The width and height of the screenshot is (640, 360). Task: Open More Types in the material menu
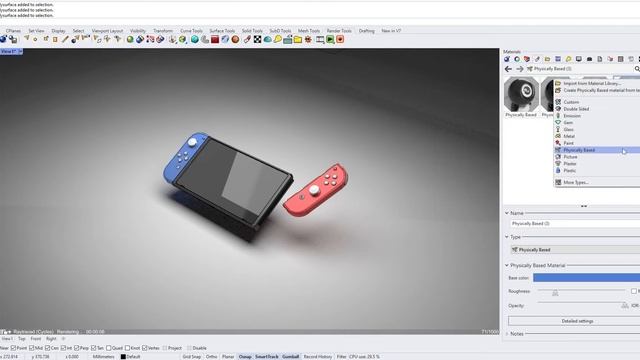(x=597, y=182)
